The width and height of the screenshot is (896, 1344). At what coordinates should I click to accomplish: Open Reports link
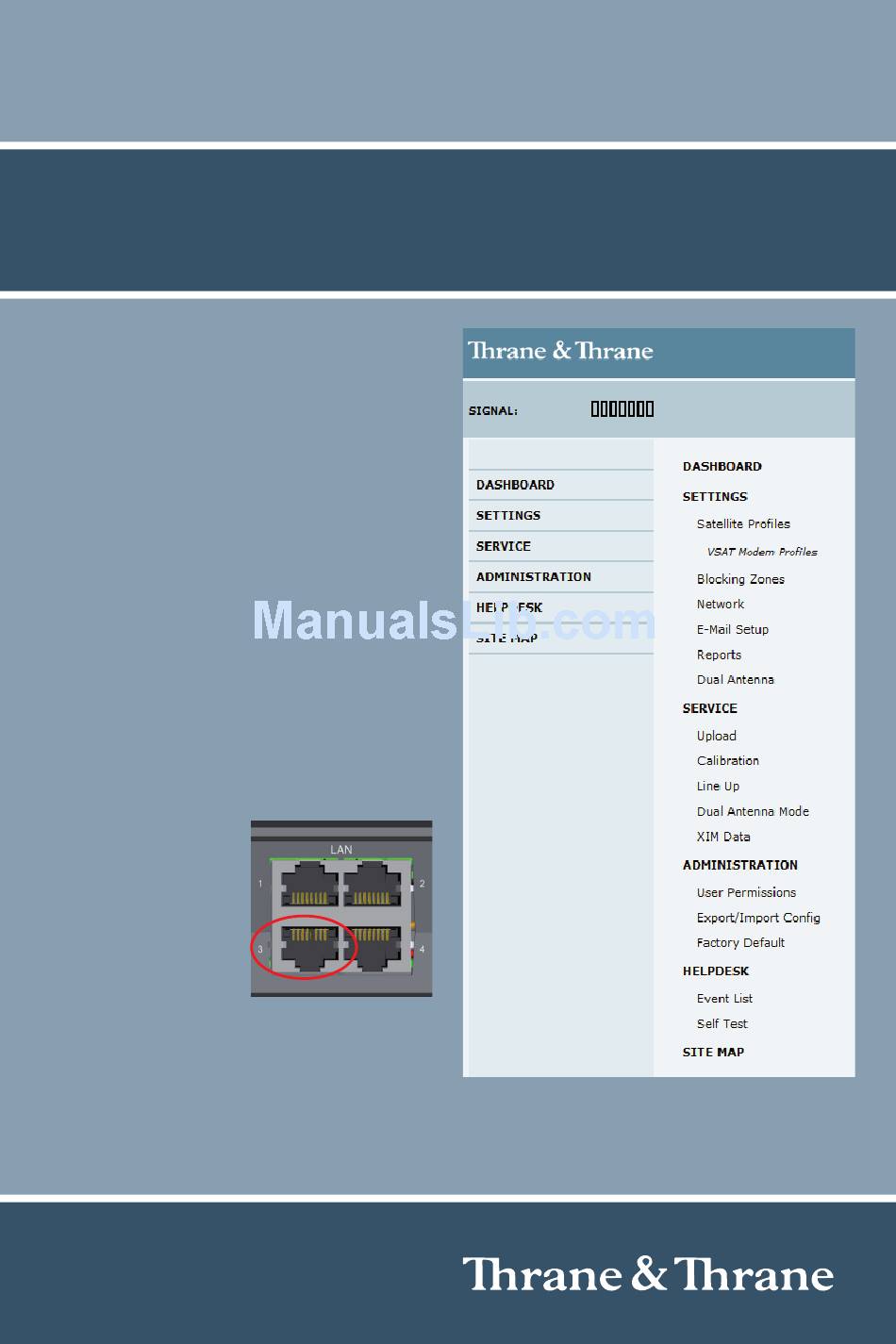click(719, 655)
